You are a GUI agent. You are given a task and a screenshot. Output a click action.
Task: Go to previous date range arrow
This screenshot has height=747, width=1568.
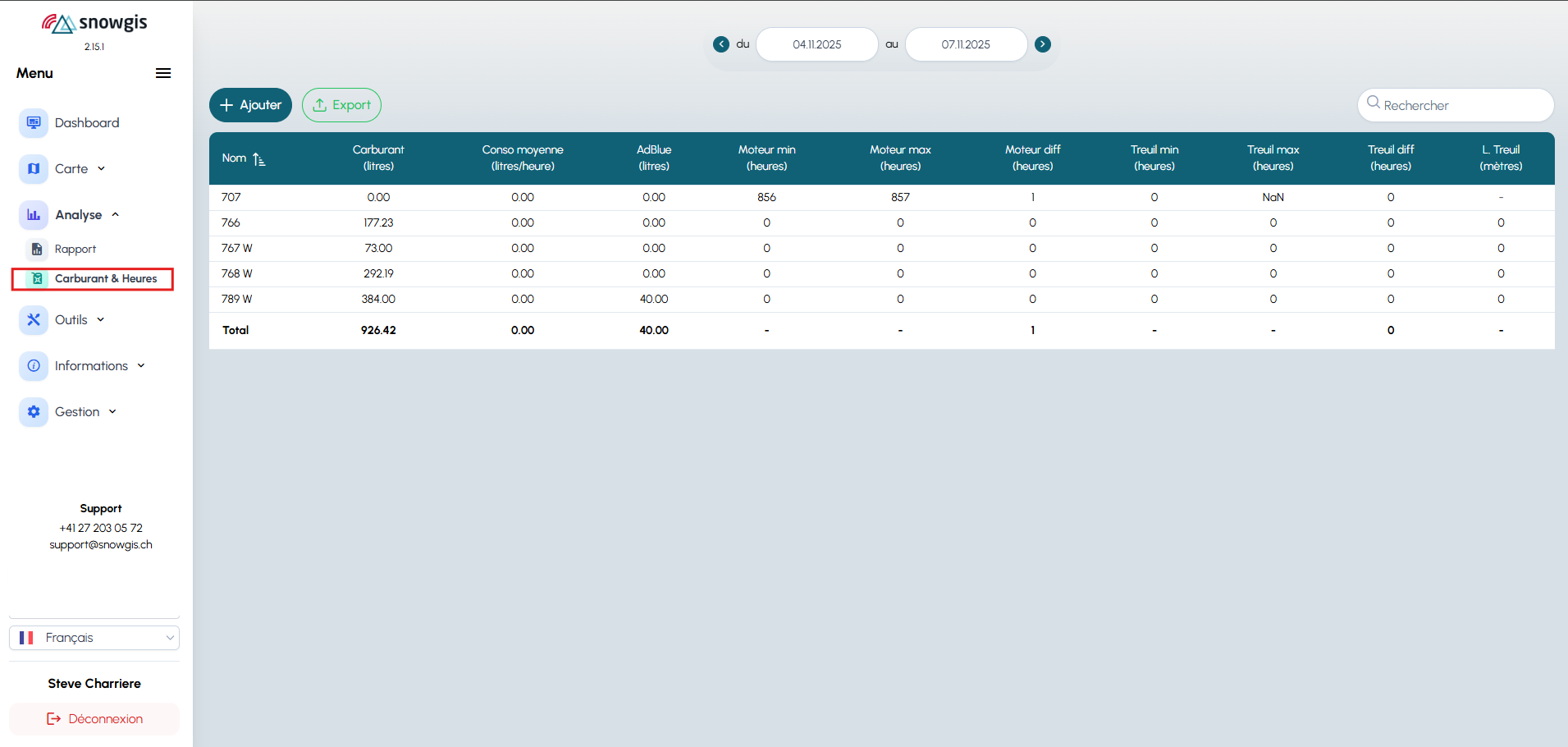coord(721,44)
